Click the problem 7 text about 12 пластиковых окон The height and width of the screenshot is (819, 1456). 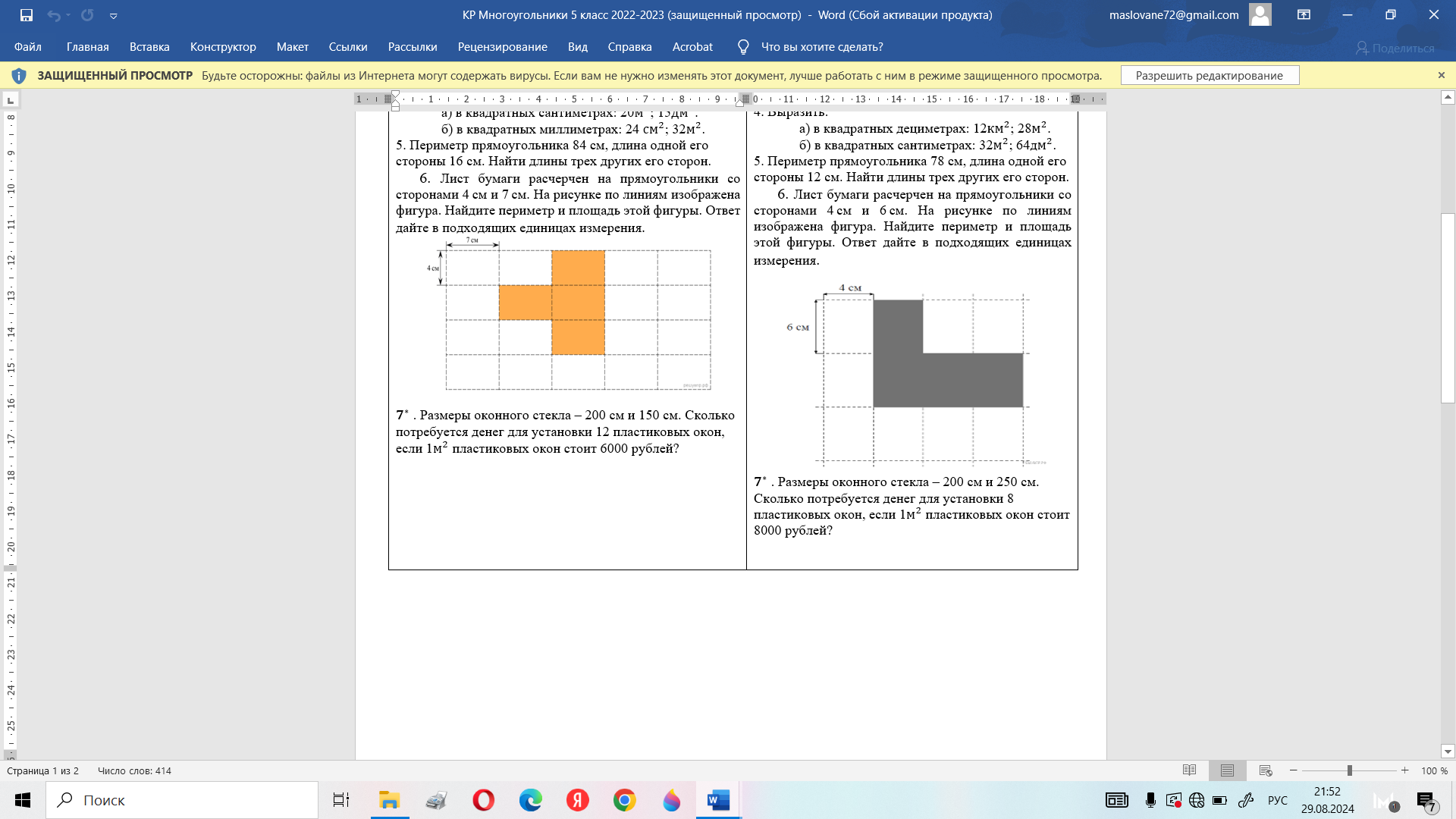[x=565, y=432]
